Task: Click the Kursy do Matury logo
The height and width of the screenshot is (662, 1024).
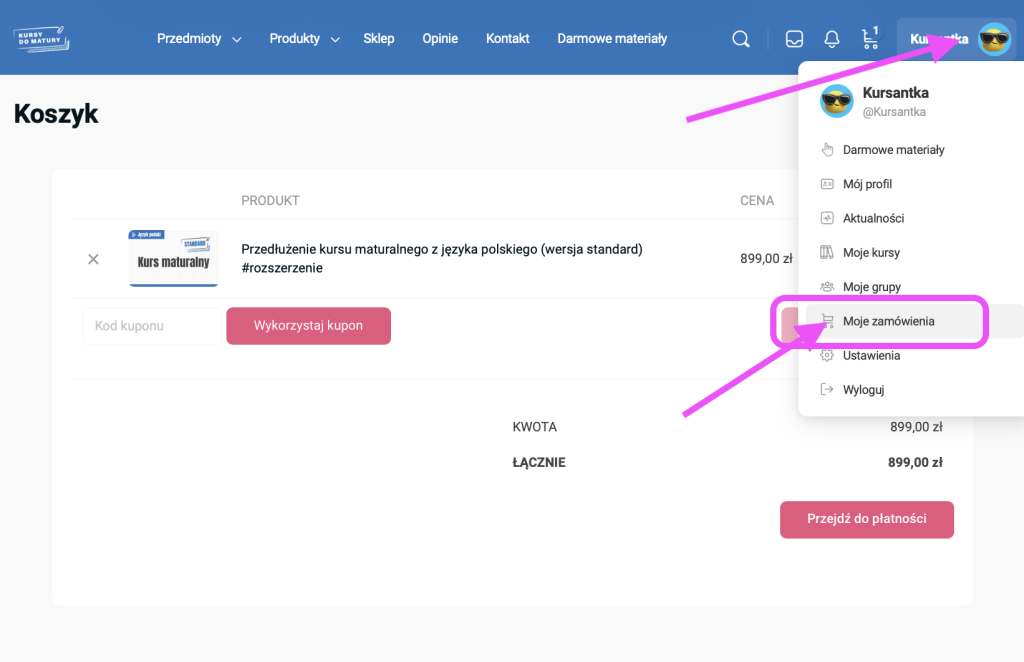Action: coord(42,39)
